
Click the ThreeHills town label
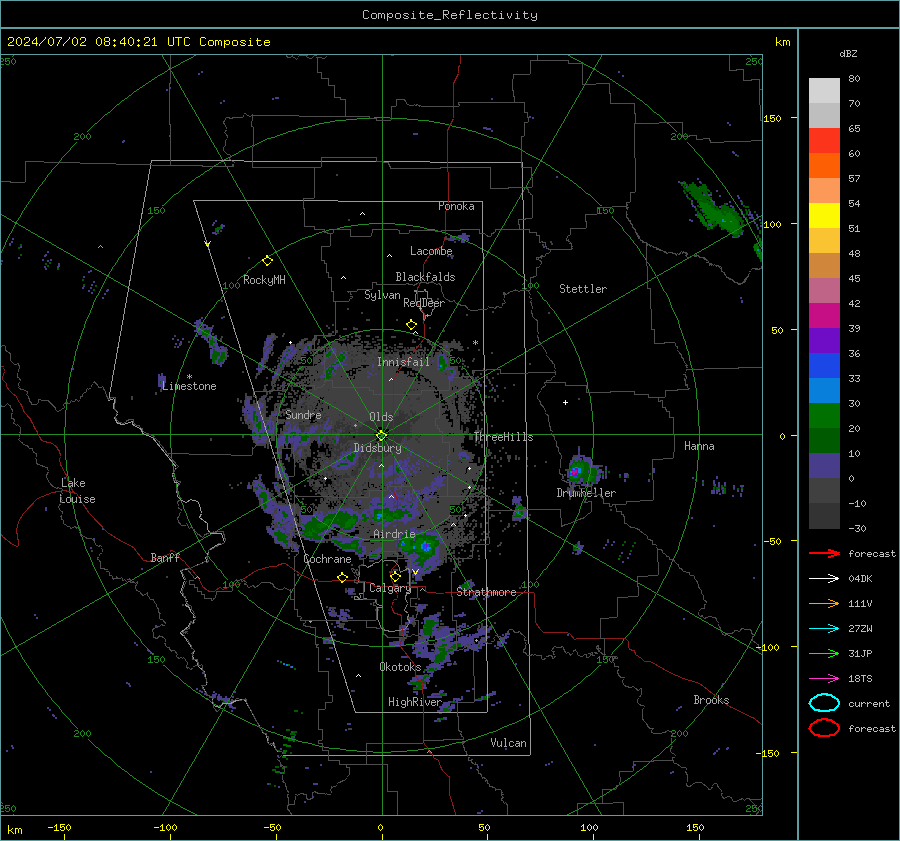[x=503, y=437]
